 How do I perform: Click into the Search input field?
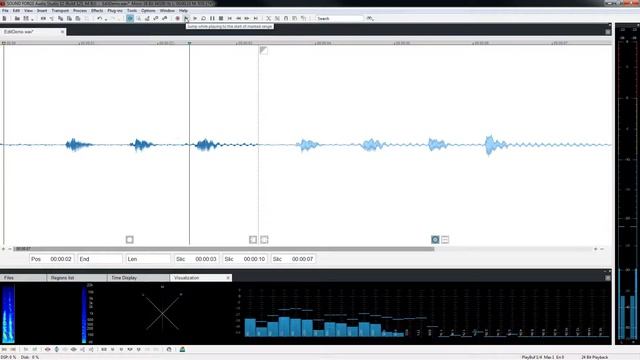click(339, 18)
